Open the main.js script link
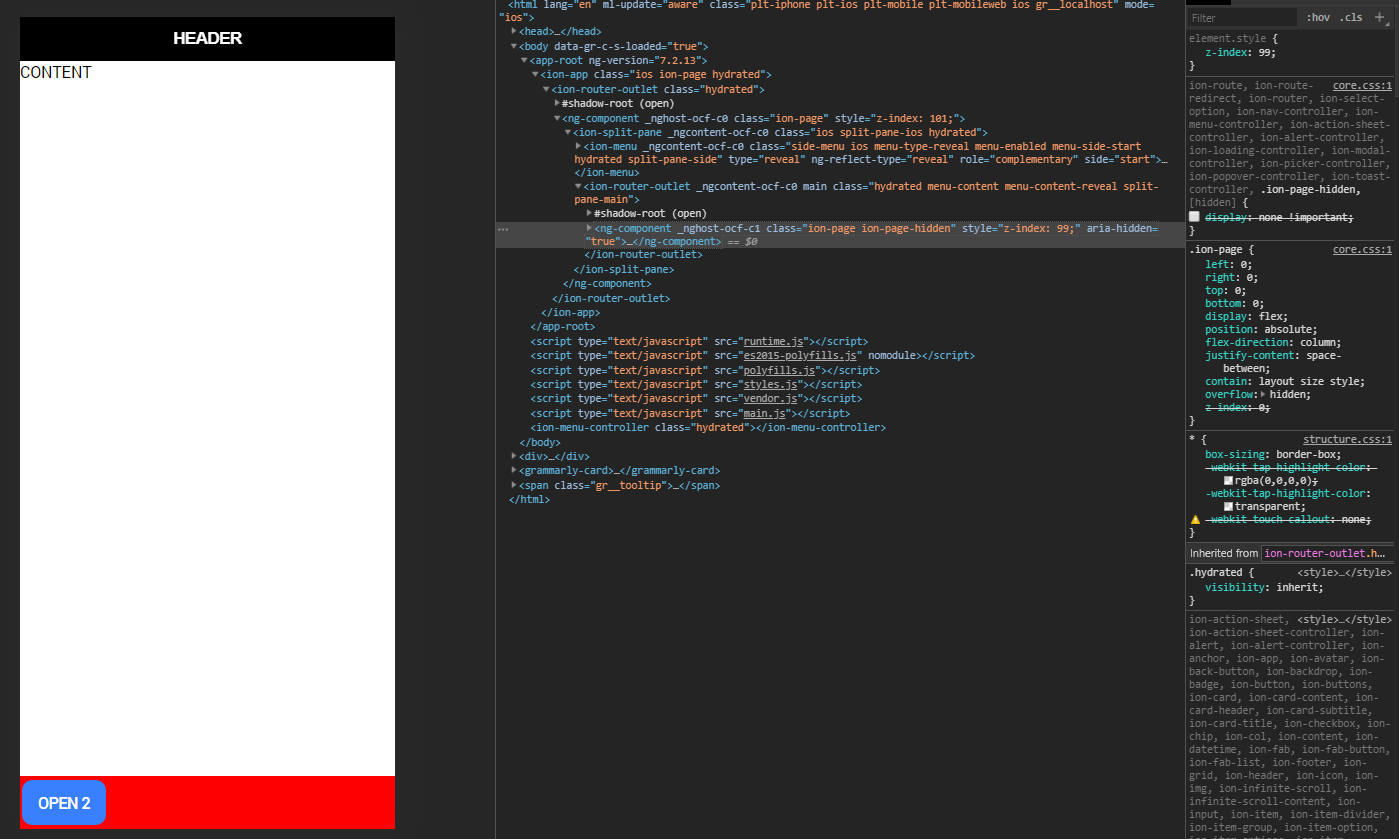1399x839 pixels. tap(765, 413)
